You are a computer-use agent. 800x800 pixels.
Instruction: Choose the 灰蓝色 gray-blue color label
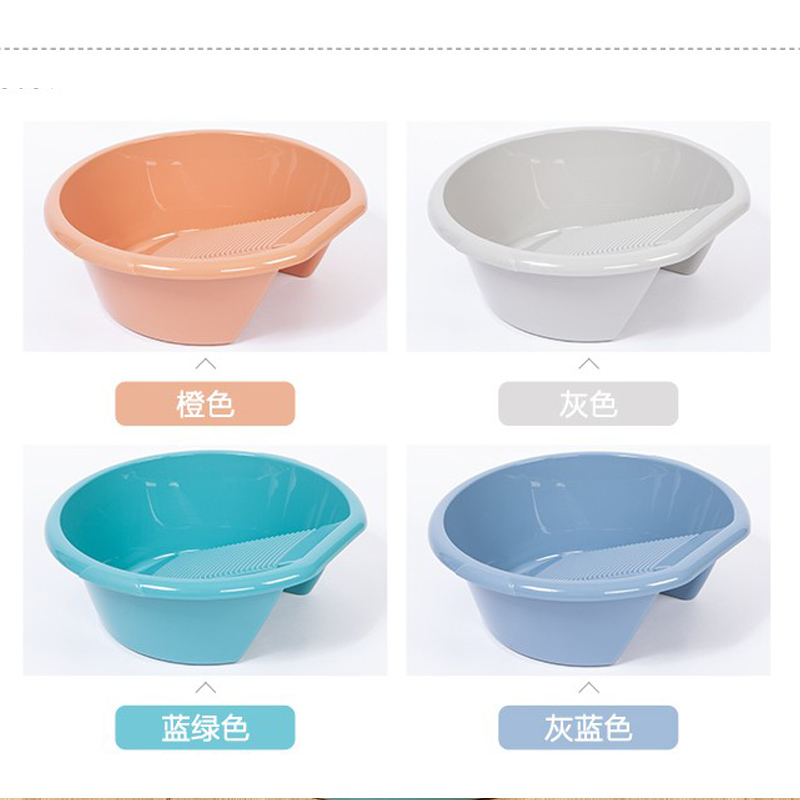[x=588, y=728]
